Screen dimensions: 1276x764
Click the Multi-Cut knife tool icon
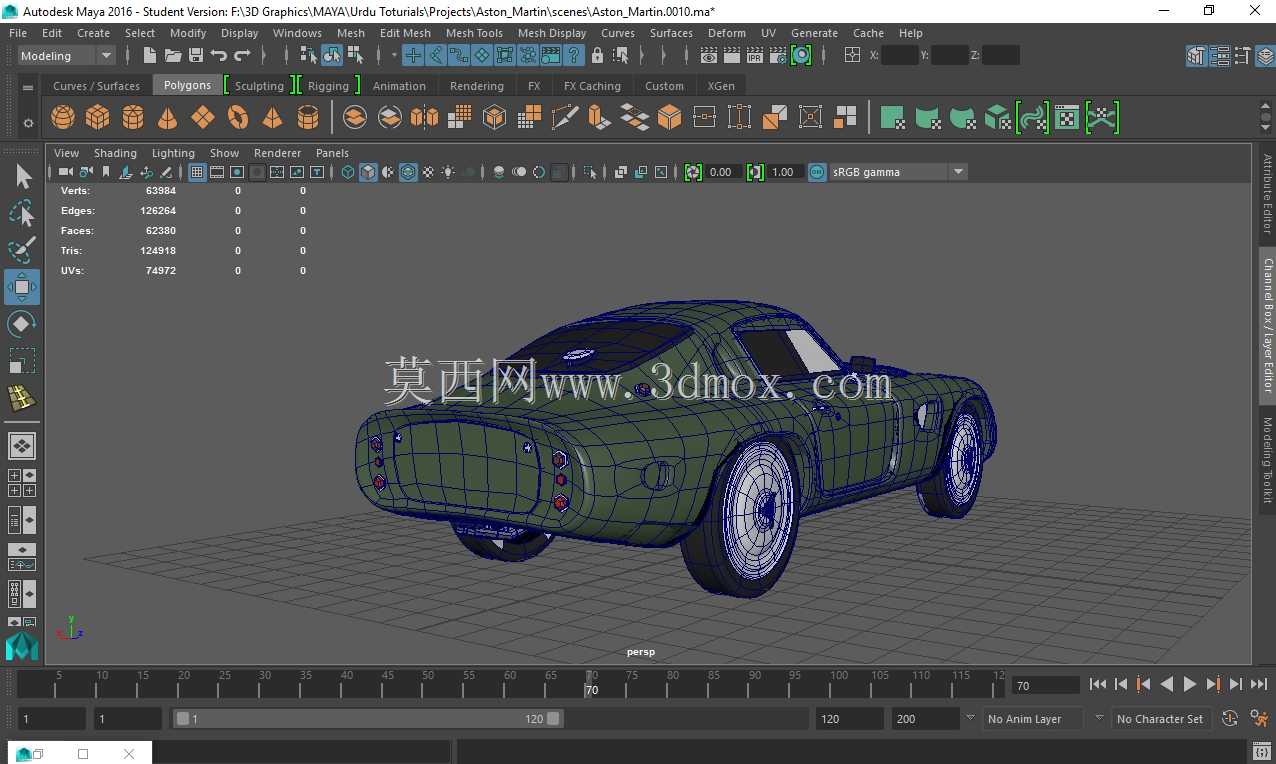tap(565, 118)
